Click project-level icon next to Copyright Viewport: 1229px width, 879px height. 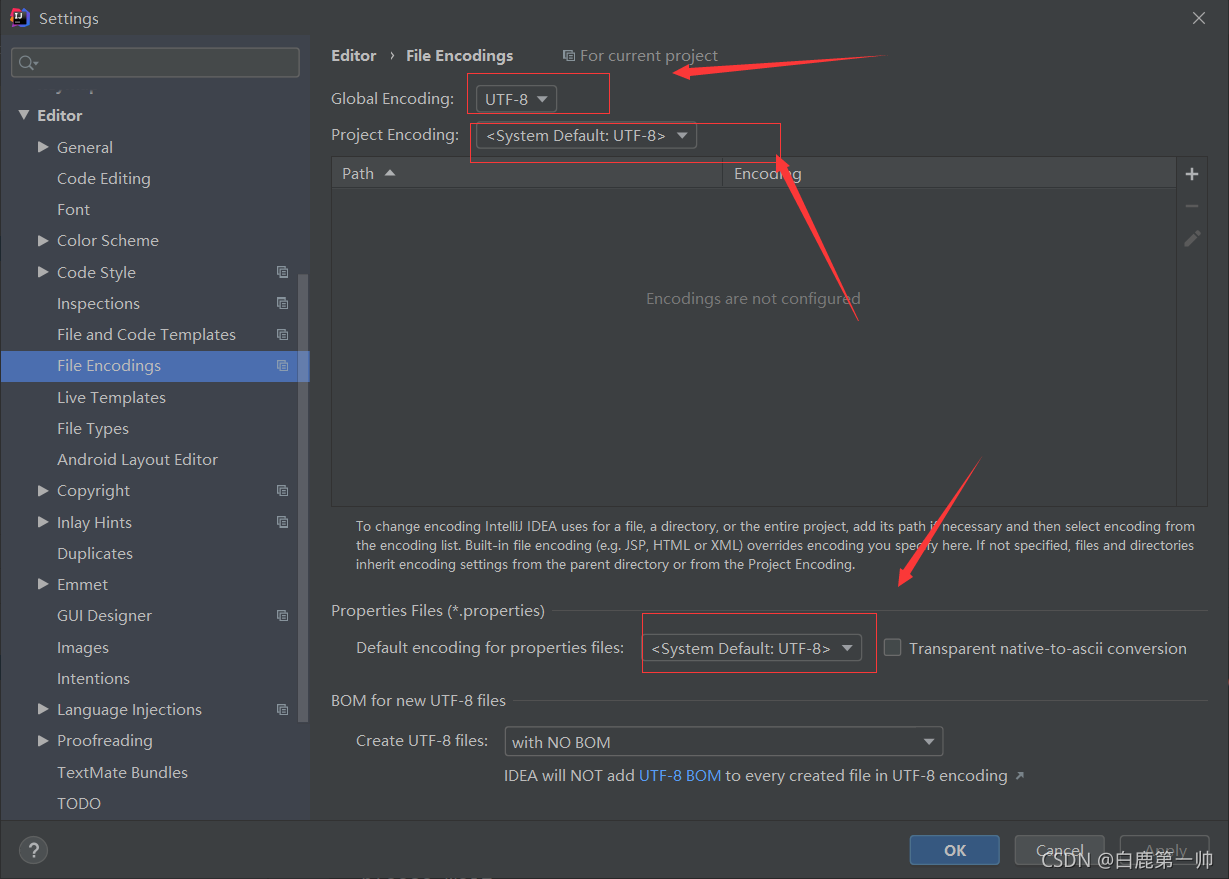(x=283, y=491)
